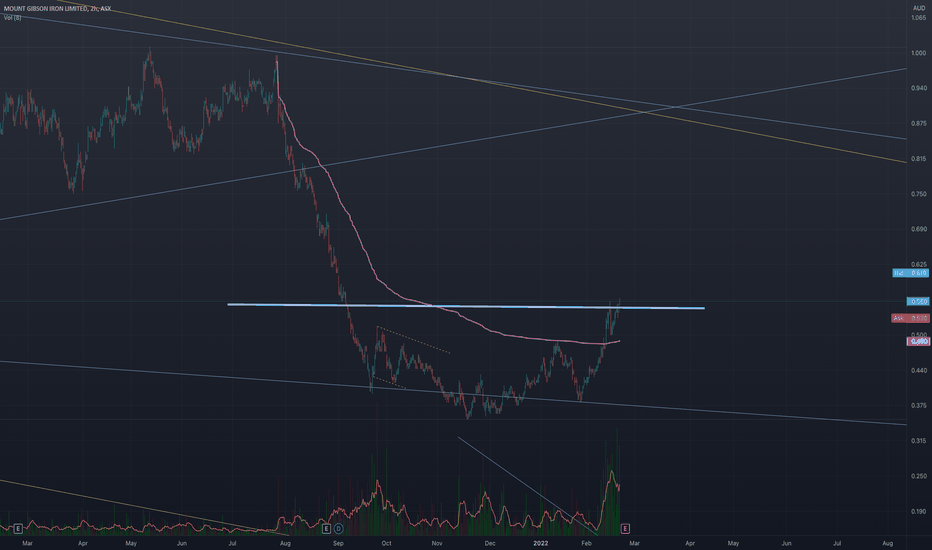The height and width of the screenshot is (550, 932).
Task: Click the 0.440 price axis label
Action: click(x=918, y=370)
